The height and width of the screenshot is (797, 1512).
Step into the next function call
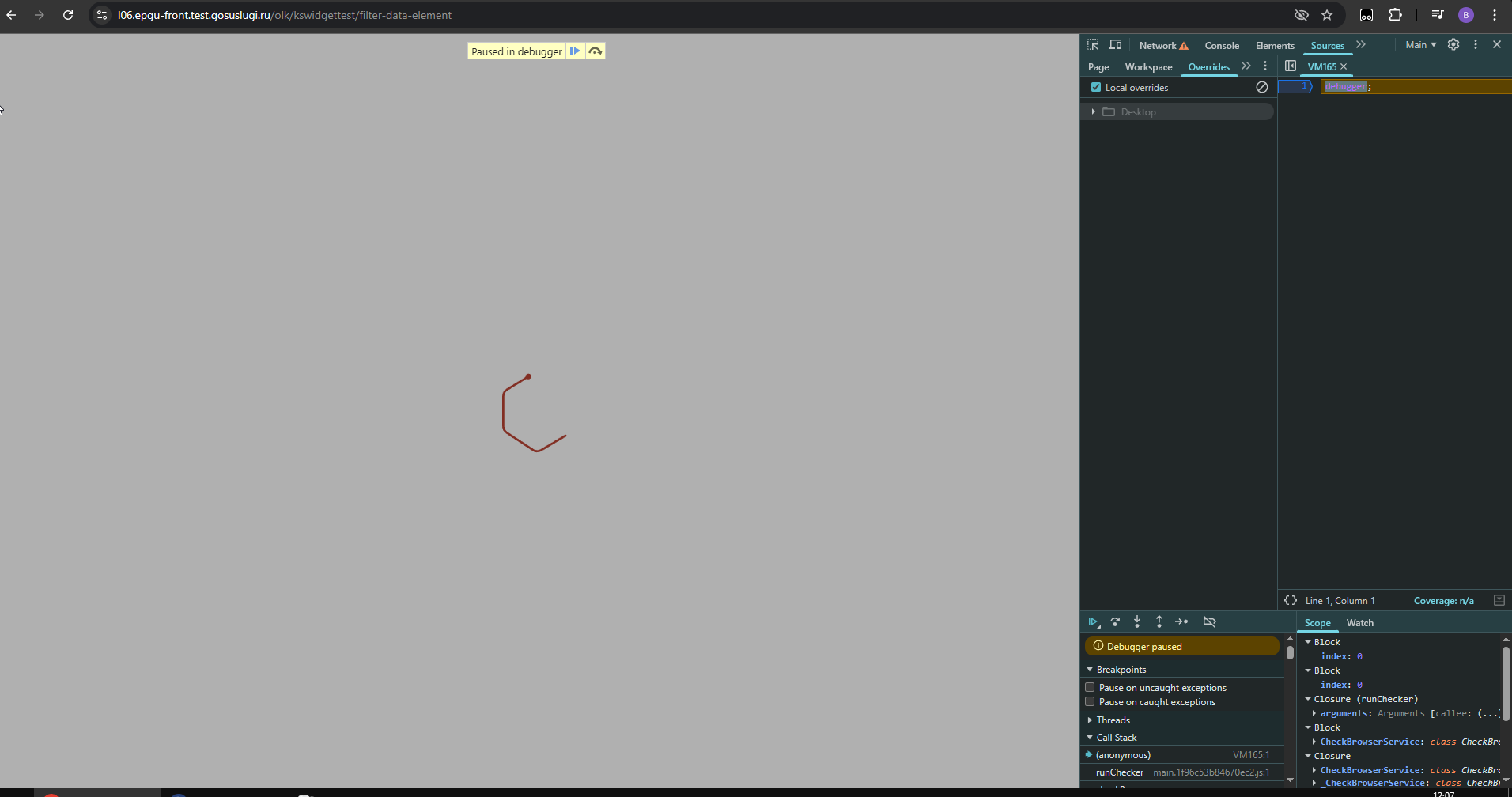tap(1137, 622)
